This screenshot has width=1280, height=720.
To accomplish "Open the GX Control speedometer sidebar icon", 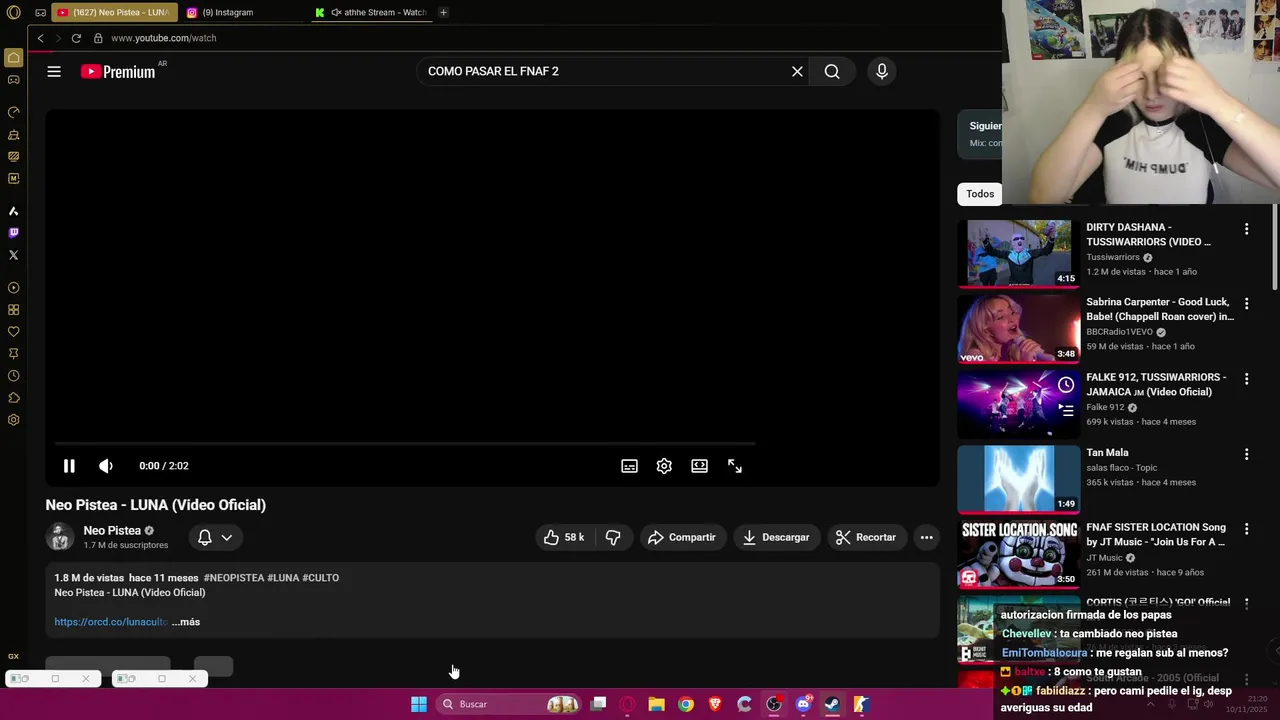I will (x=13, y=112).
